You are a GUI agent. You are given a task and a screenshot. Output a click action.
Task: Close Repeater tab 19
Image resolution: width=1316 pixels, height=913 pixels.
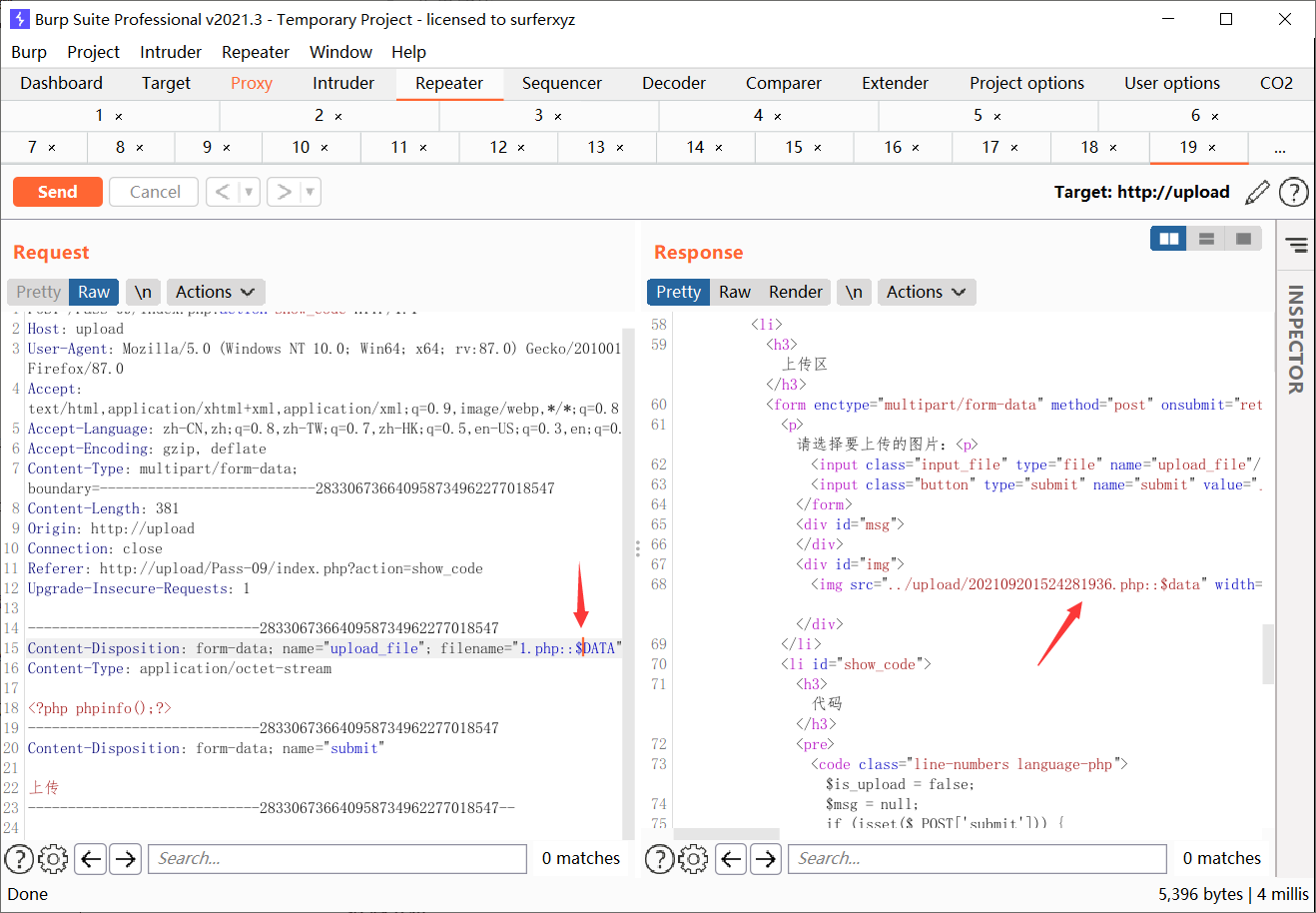click(x=1212, y=148)
